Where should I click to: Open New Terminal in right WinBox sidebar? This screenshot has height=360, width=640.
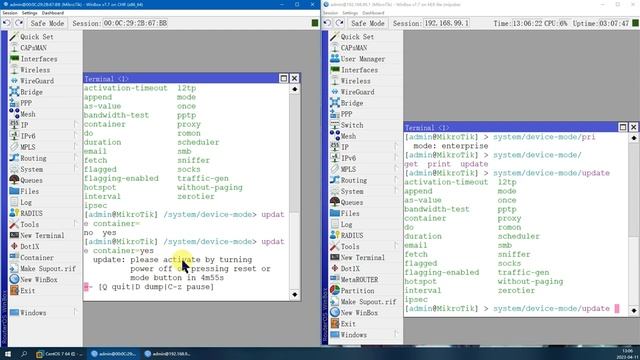[x=362, y=257]
